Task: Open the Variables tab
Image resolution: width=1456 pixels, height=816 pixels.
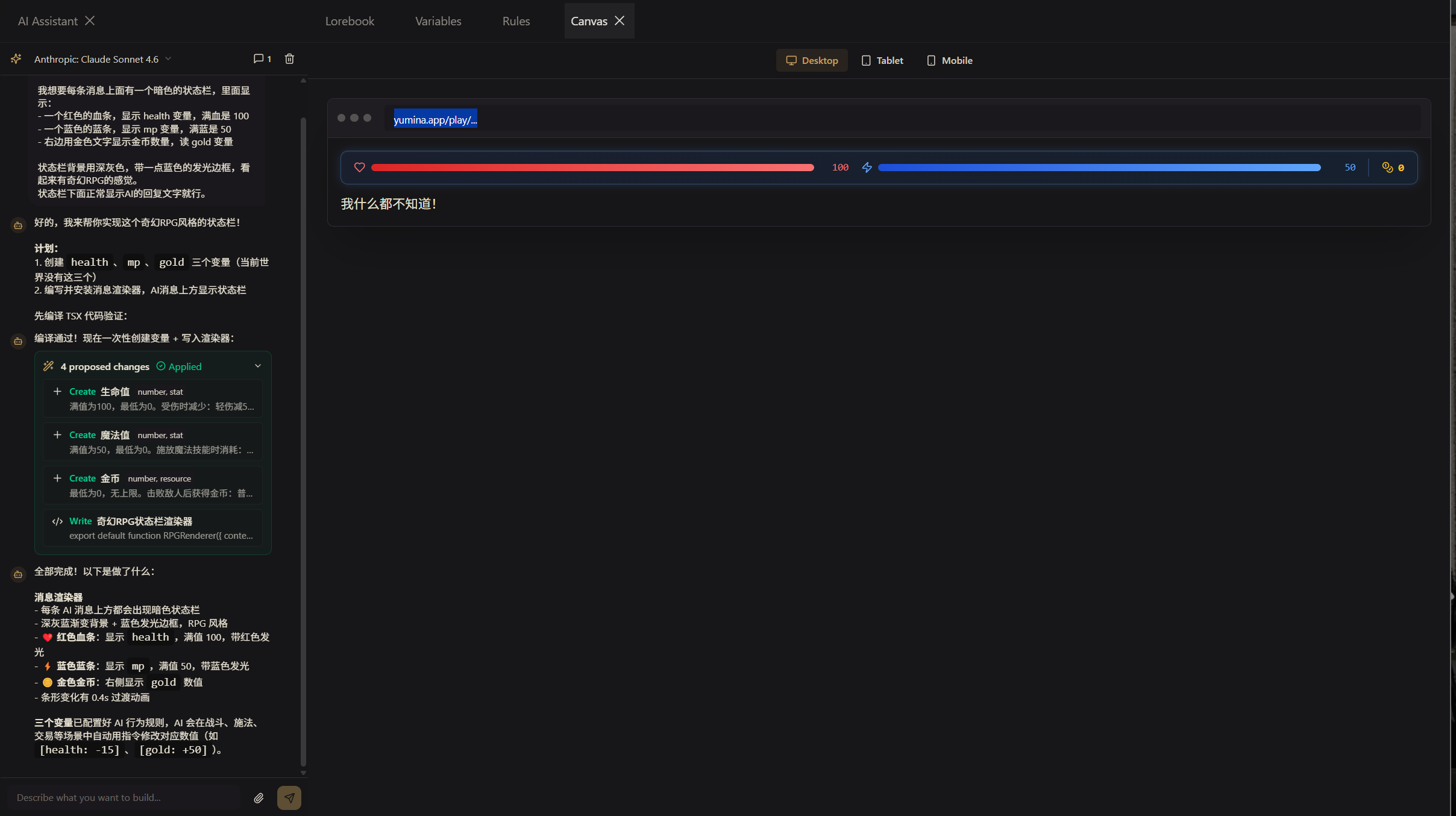Action: coord(438,20)
